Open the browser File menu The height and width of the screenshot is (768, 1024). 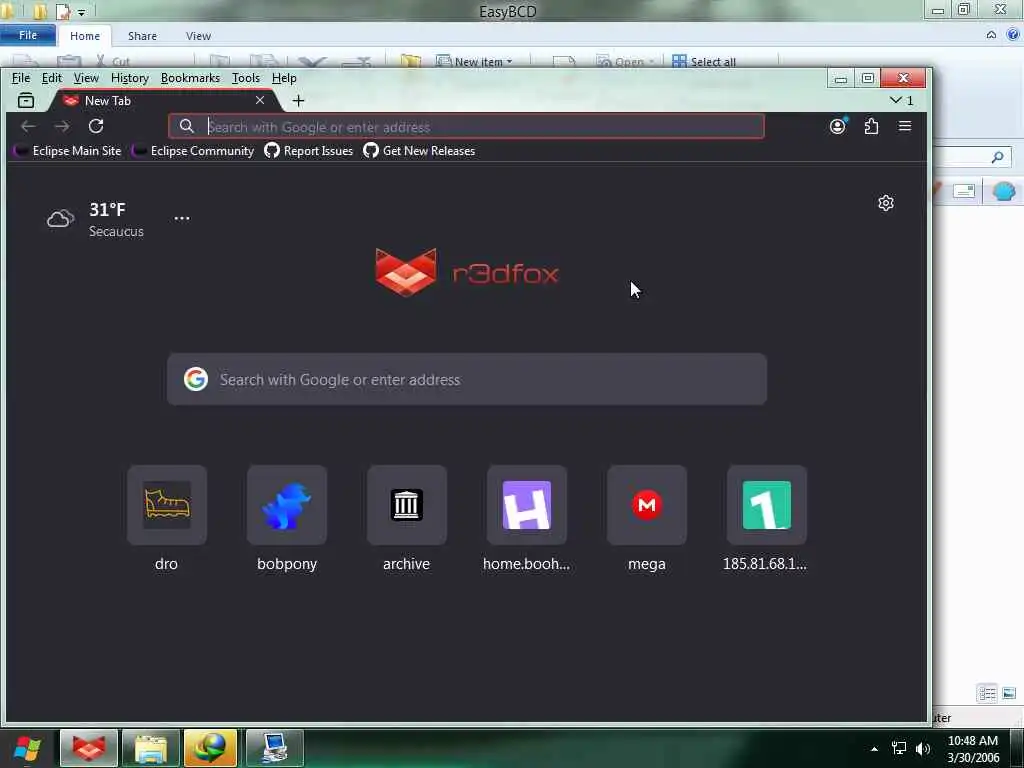(x=21, y=78)
